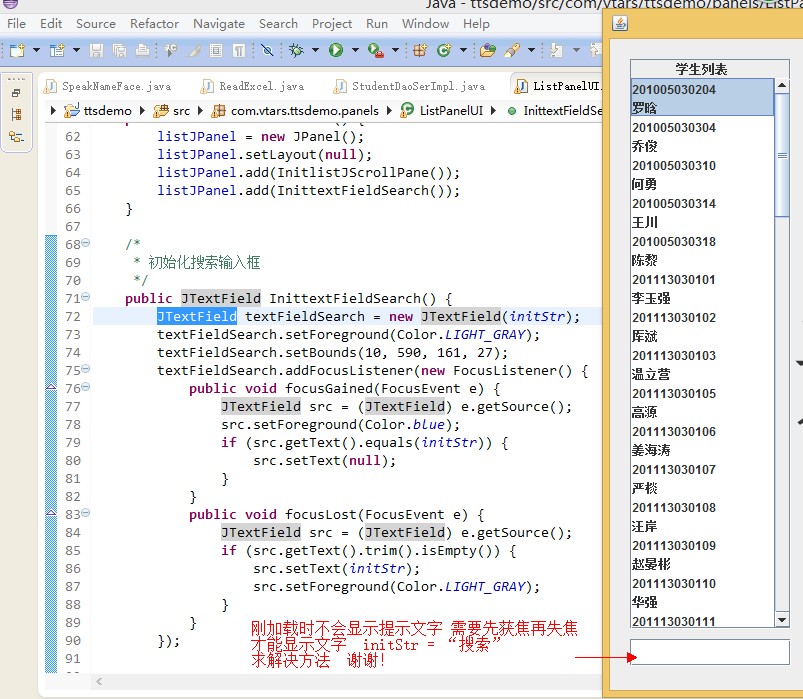Collapse the InittextFieldSearch method at line 71

coord(86,298)
